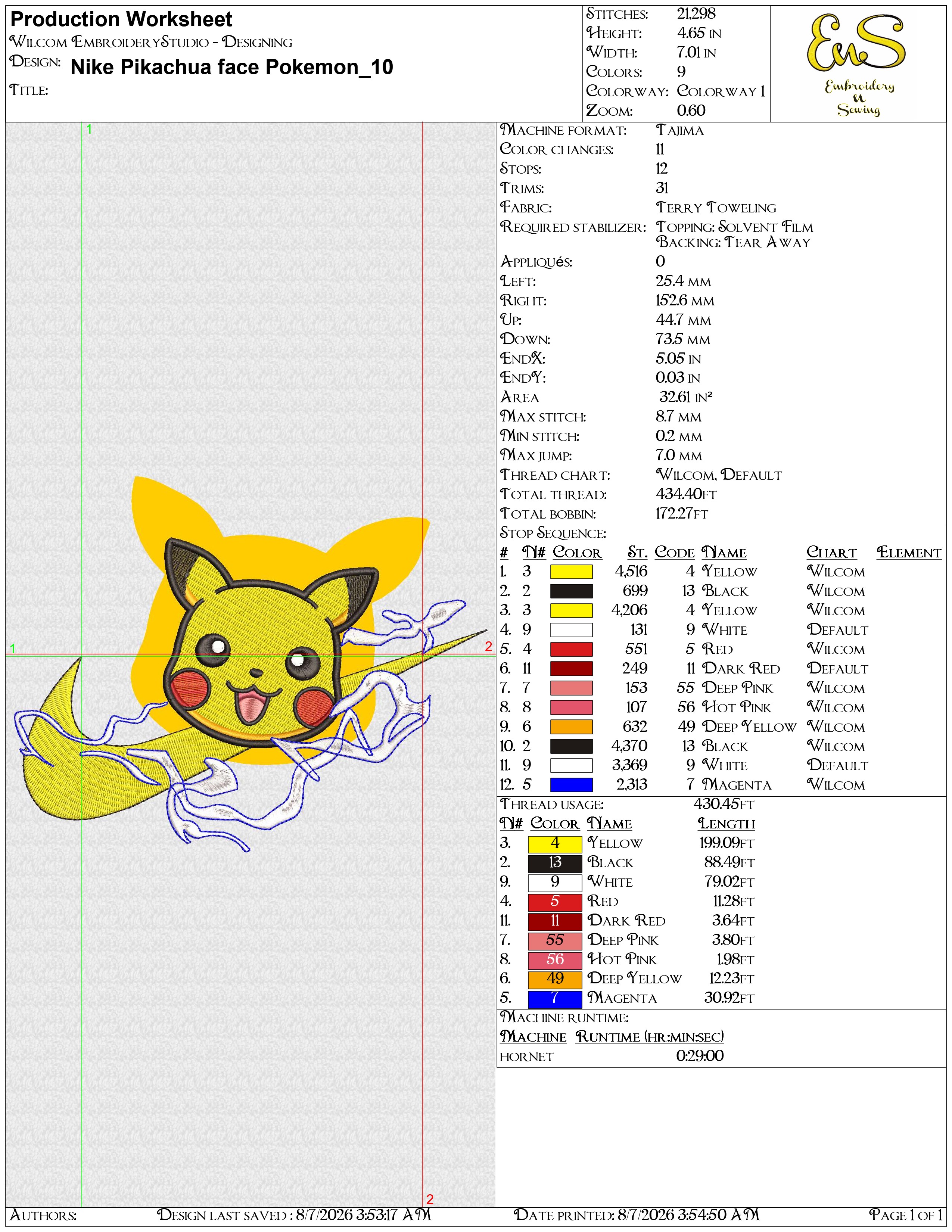The image size is (952, 1232).
Task: Select the up value "44.7 MM"
Action: point(684,320)
